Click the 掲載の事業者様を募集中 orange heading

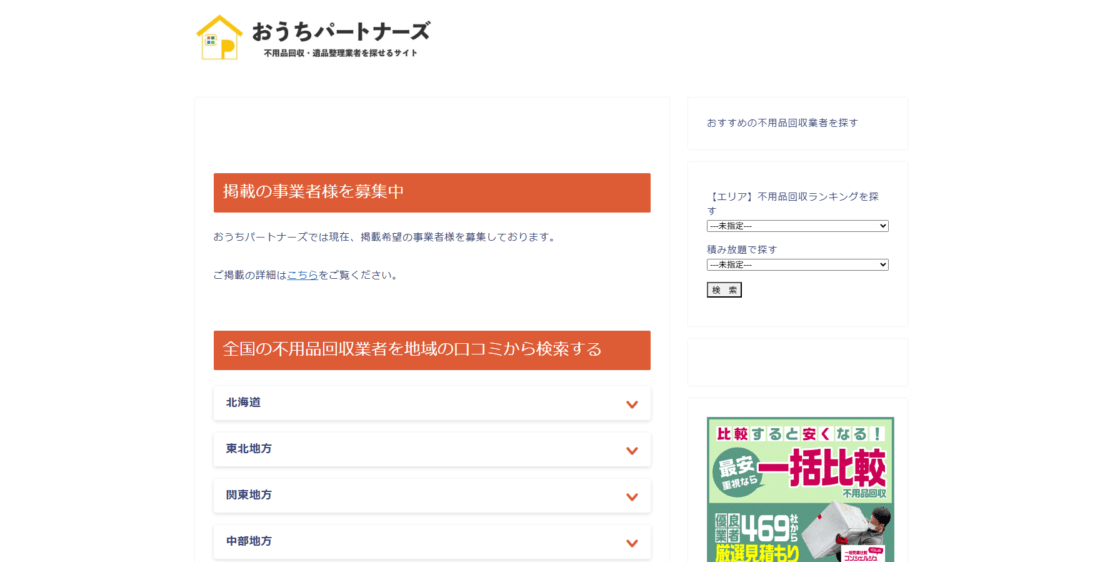tap(431, 192)
